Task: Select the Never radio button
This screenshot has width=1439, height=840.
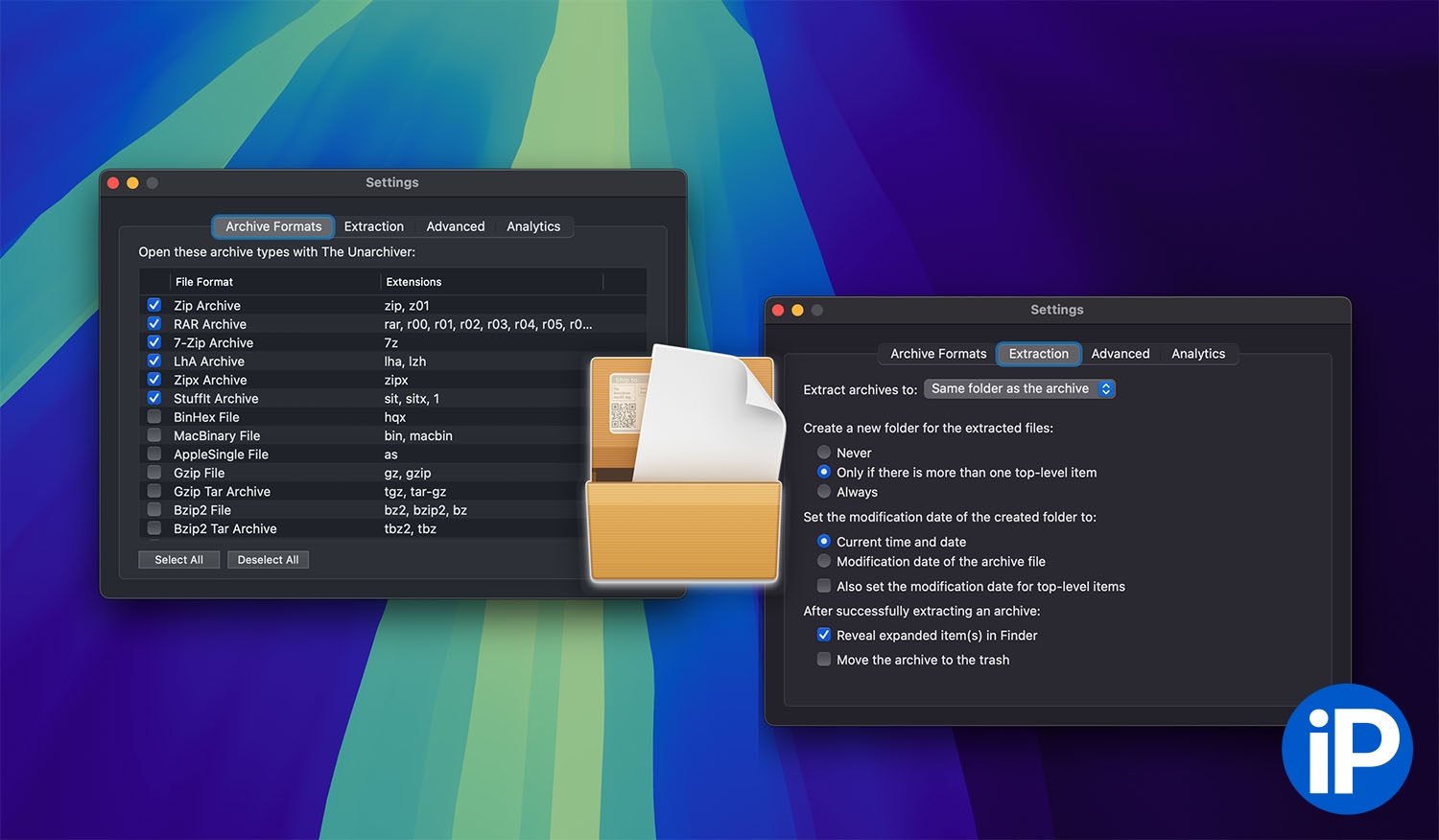Action: point(823,453)
